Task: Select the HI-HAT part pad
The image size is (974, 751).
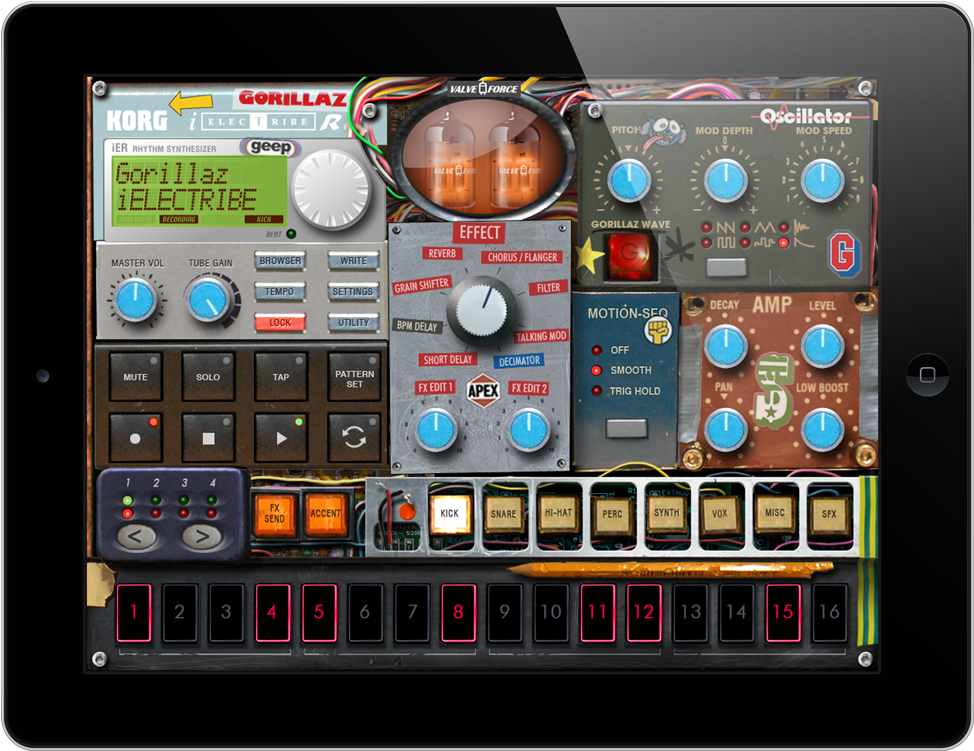Action: coord(558,514)
